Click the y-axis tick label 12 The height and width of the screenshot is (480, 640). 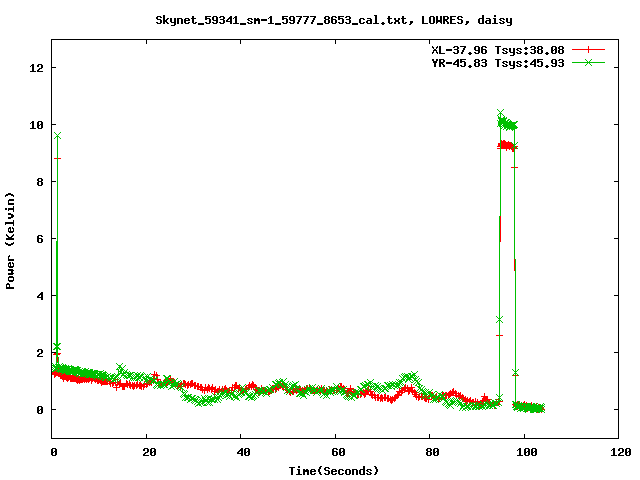[x=36, y=68]
